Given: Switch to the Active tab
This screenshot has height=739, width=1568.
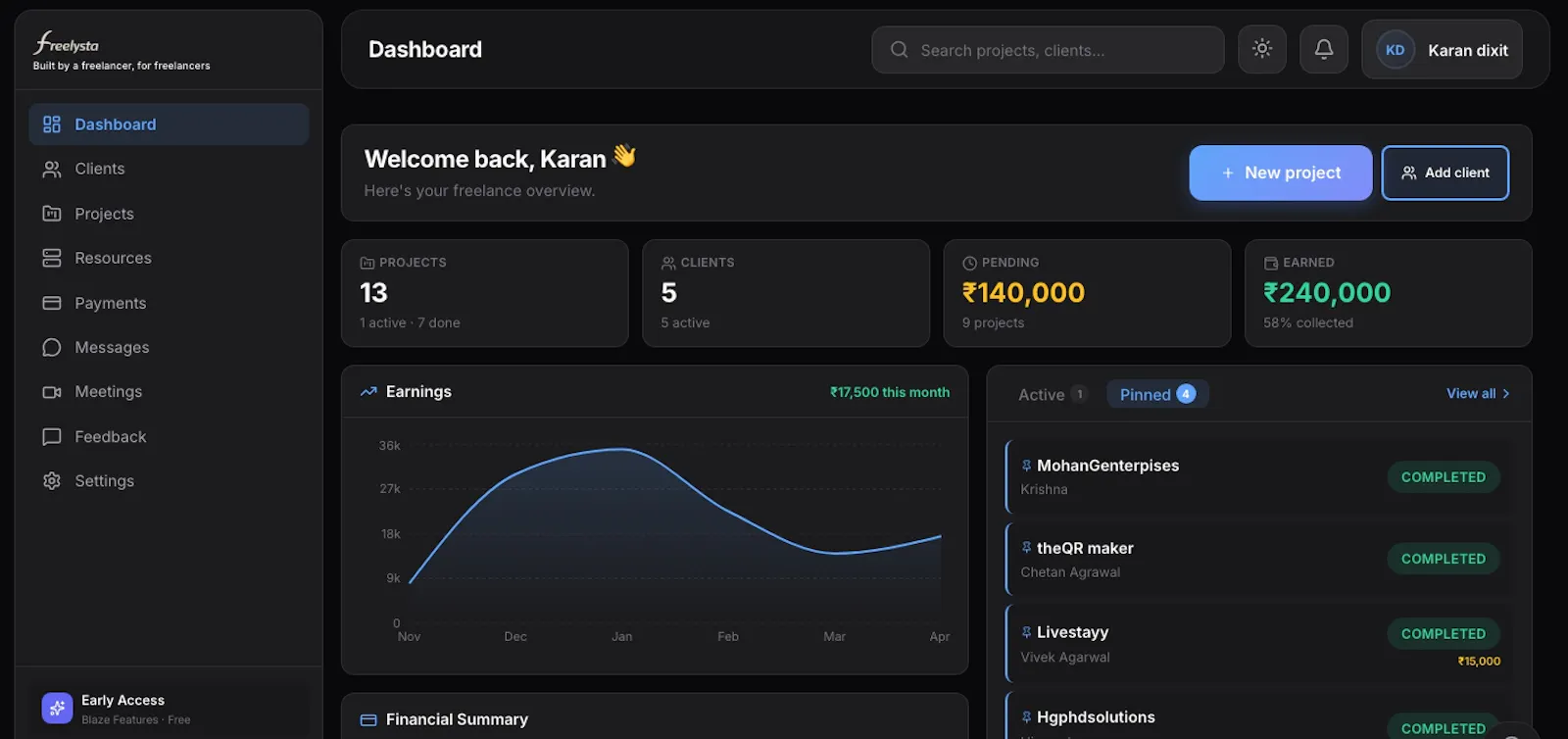Looking at the screenshot, I should click(1053, 394).
